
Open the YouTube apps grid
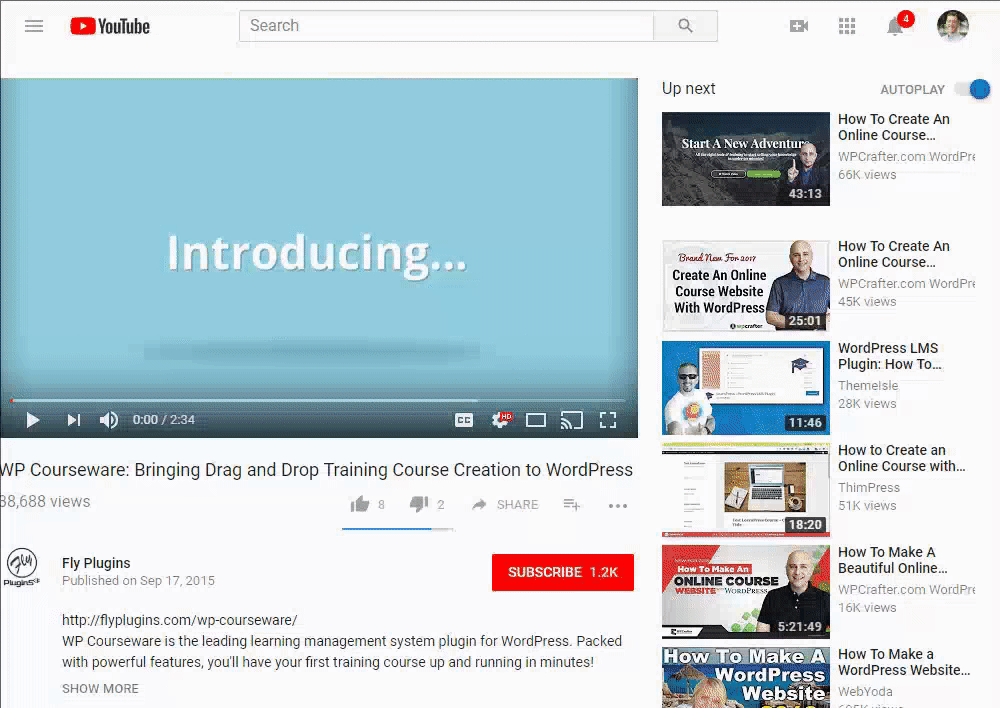click(x=846, y=26)
